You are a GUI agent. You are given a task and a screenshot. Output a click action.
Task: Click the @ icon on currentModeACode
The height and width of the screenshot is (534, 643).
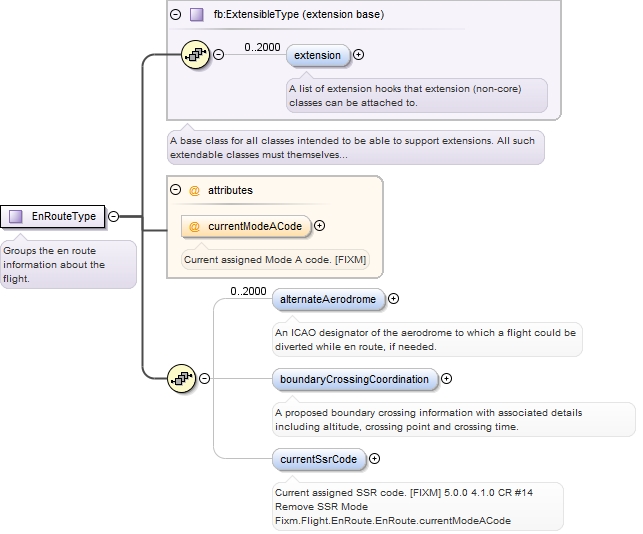coord(195,226)
